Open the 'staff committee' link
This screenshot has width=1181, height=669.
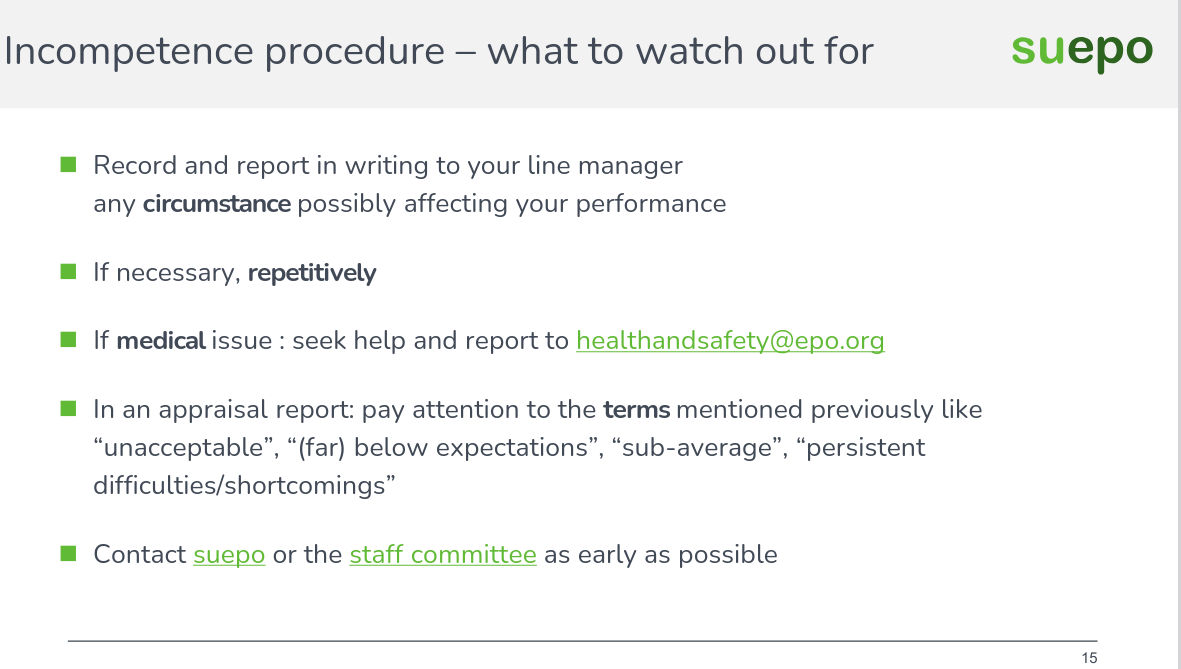pos(443,555)
